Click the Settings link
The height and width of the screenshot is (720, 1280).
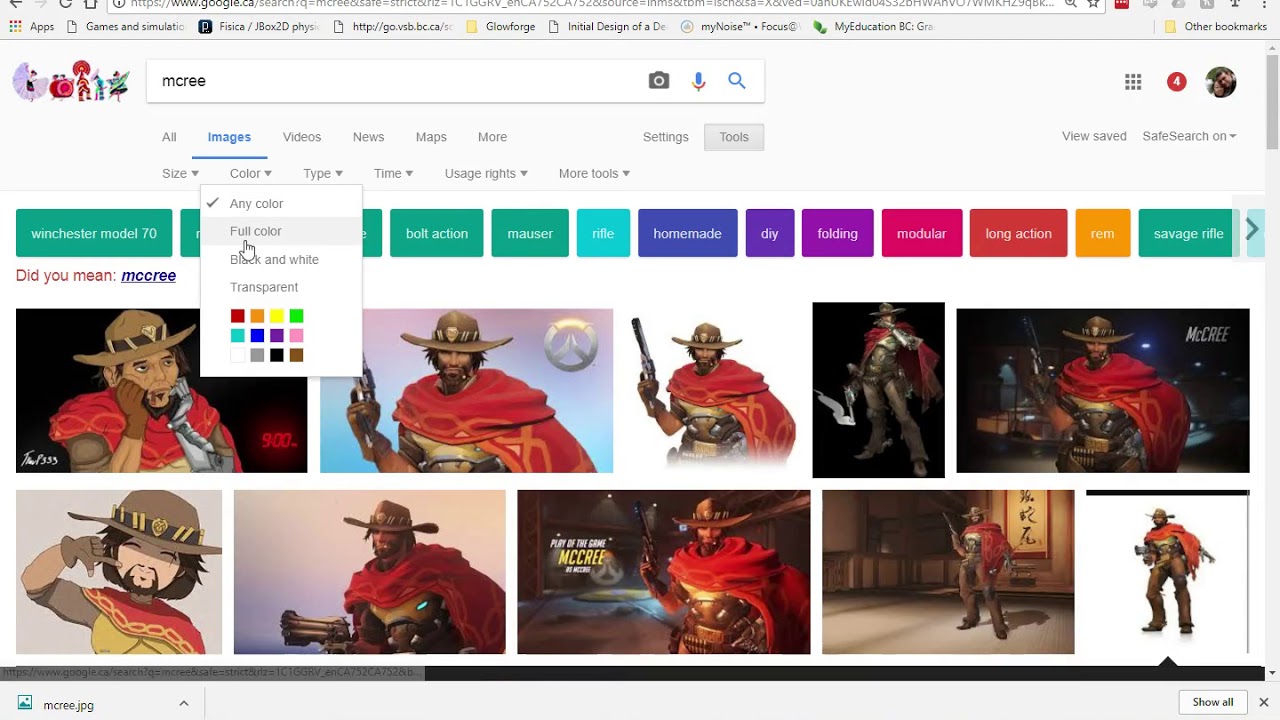(x=665, y=137)
